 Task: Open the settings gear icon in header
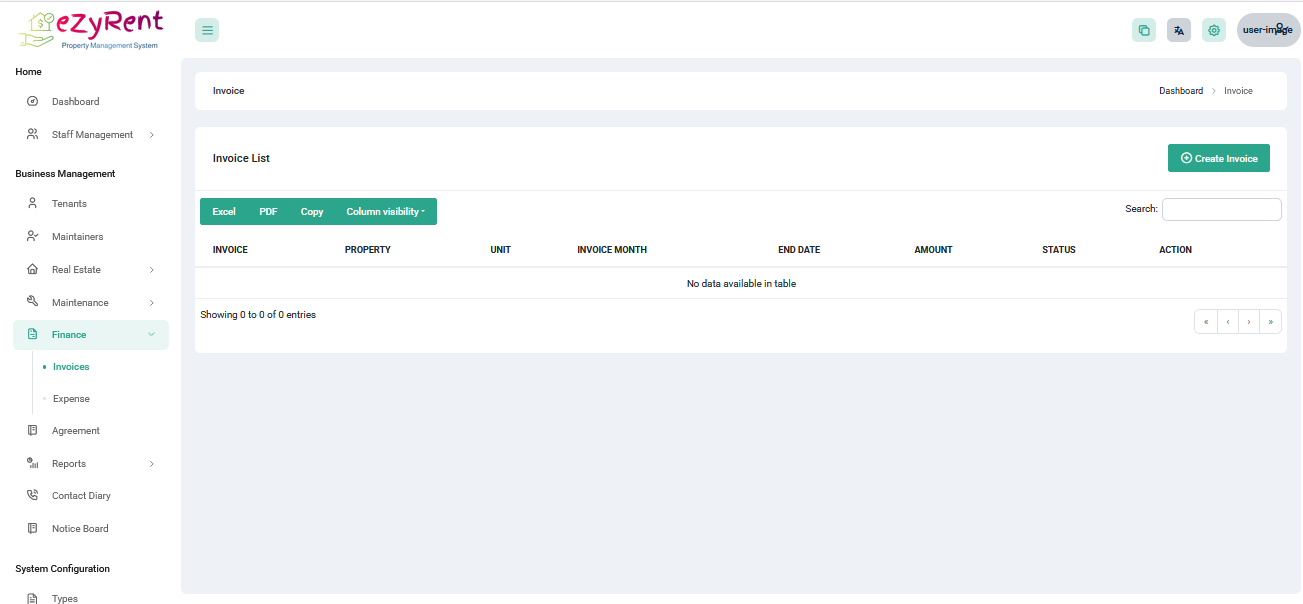pyautogui.click(x=1214, y=30)
